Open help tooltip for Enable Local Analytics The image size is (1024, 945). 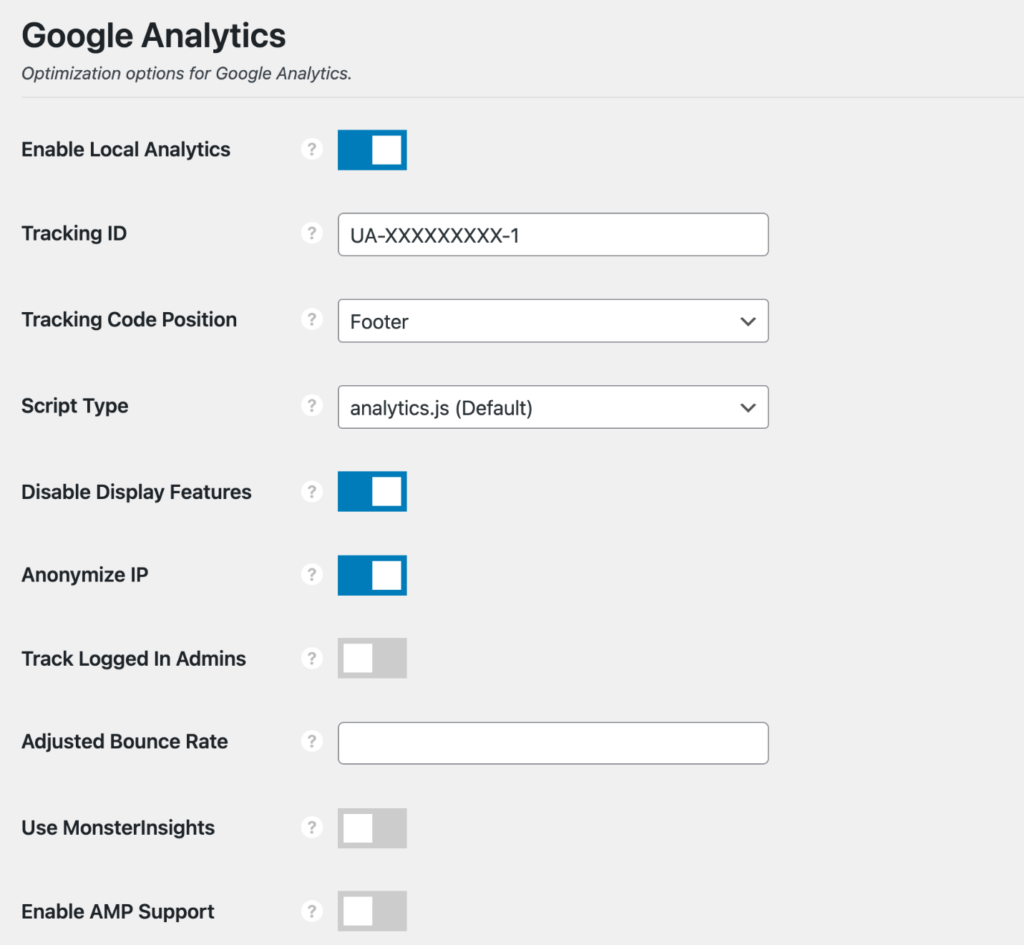pyautogui.click(x=312, y=150)
